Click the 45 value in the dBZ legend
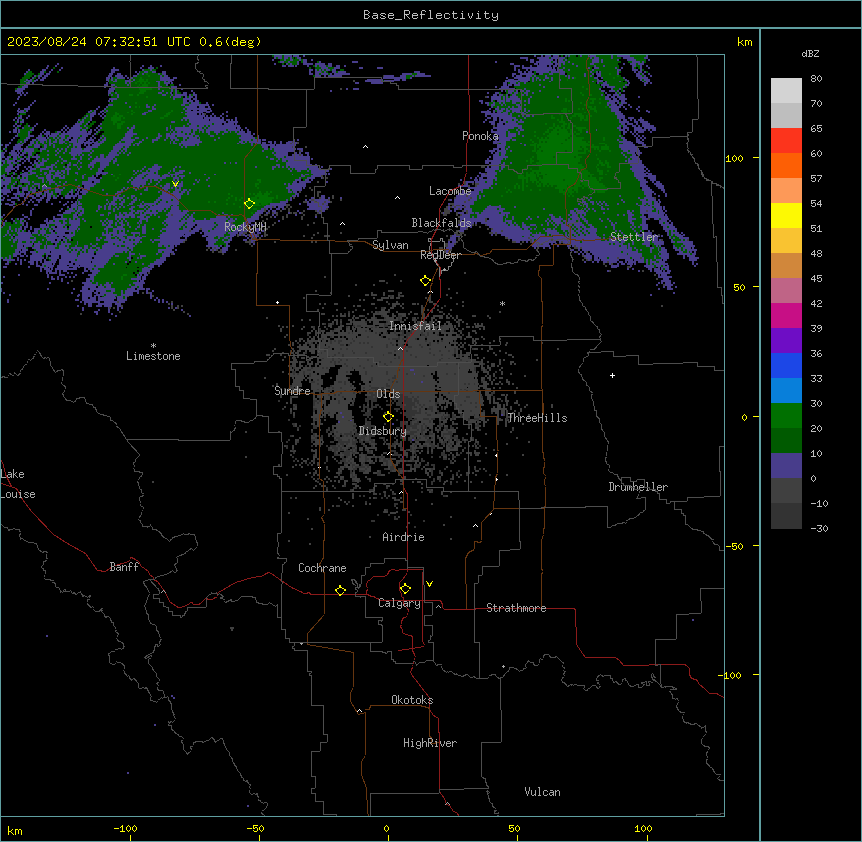Viewport: 862px width, 842px height. (816, 279)
